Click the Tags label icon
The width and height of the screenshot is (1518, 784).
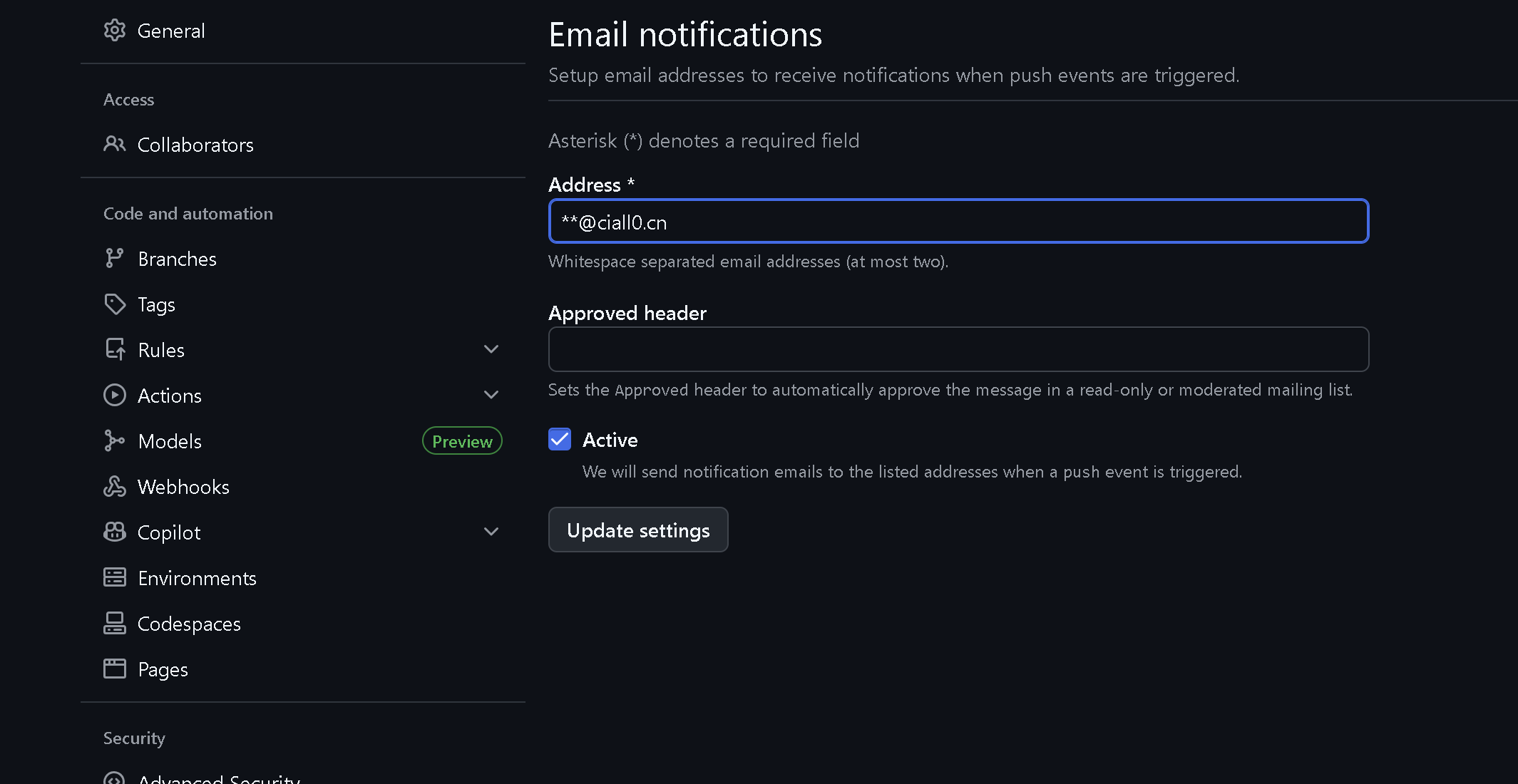coord(114,304)
